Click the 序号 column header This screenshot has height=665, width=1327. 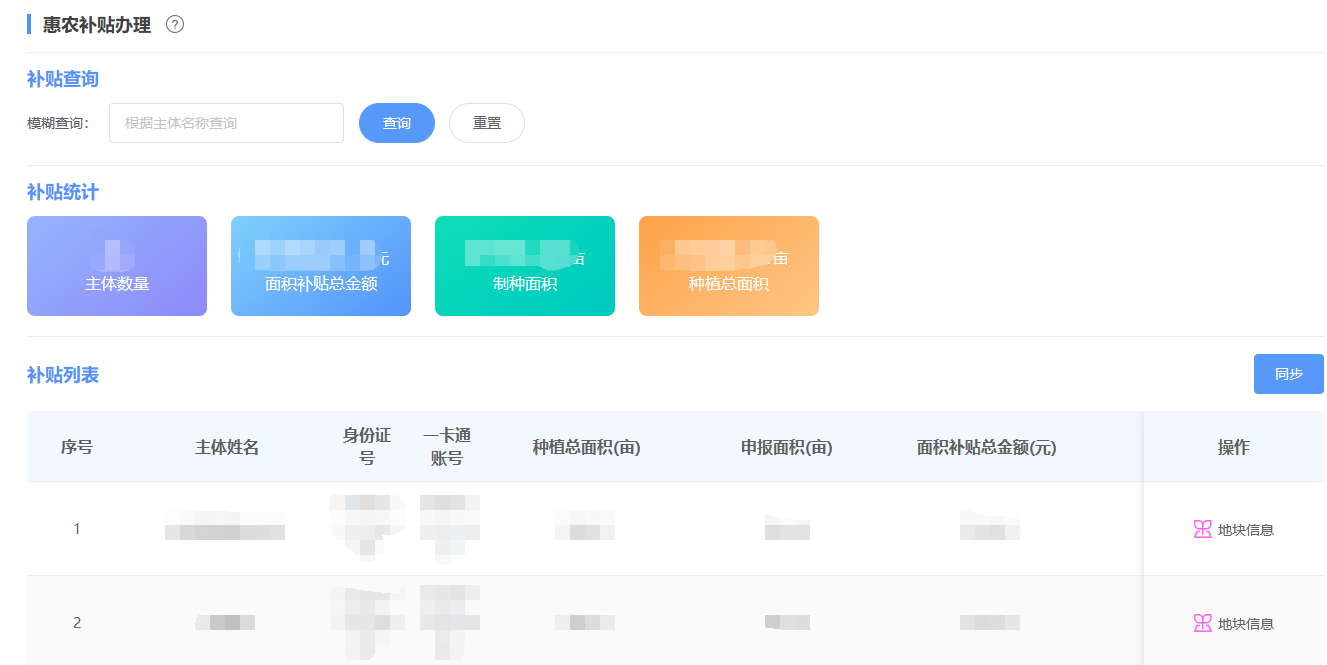(77, 447)
